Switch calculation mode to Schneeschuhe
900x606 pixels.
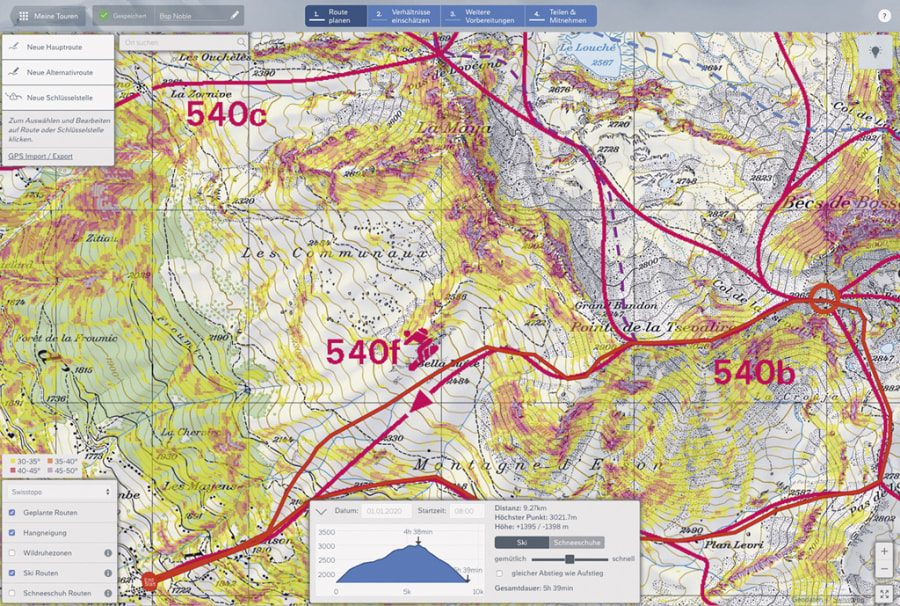(577, 542)
